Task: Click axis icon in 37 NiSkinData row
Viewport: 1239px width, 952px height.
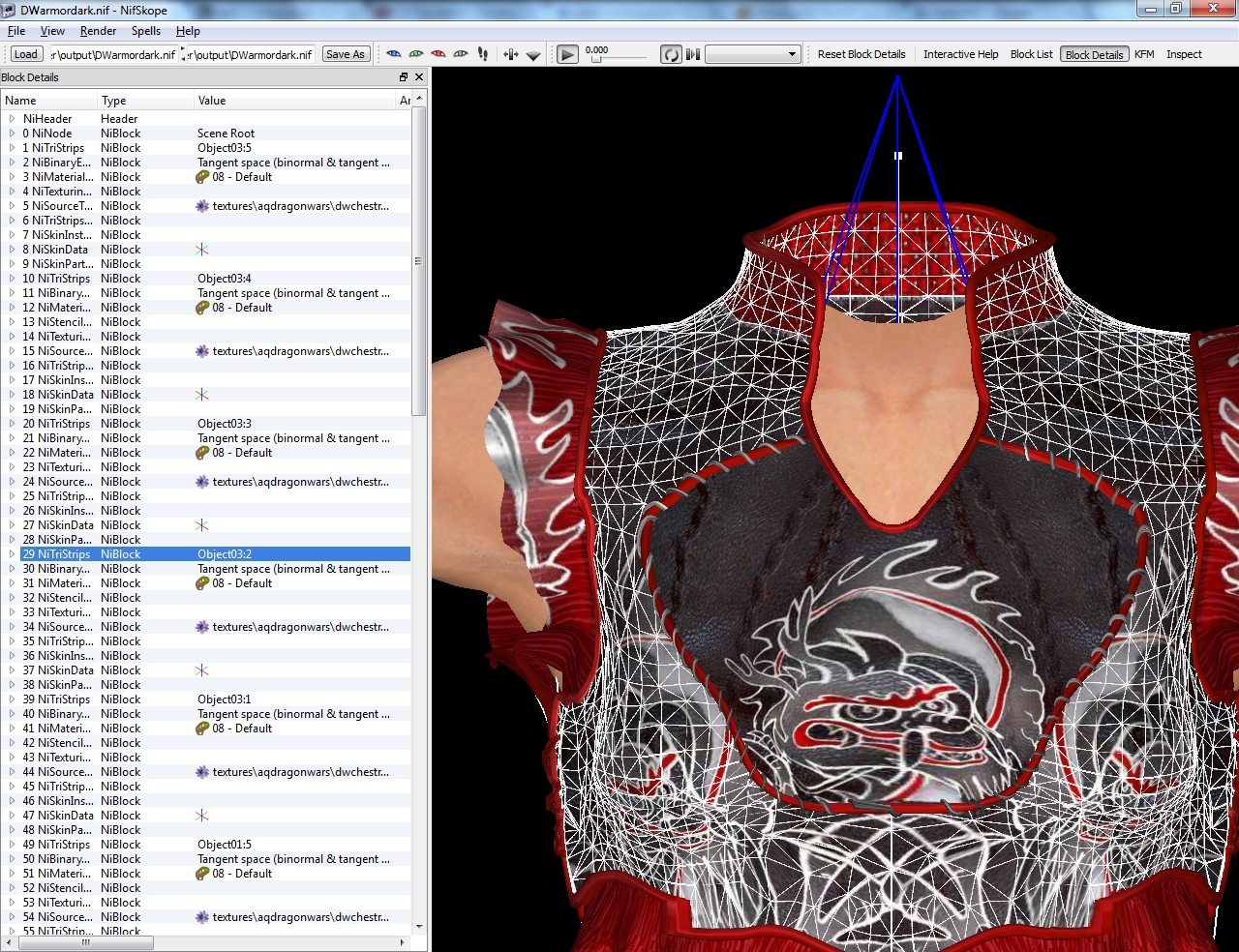Action: point(202,670)
